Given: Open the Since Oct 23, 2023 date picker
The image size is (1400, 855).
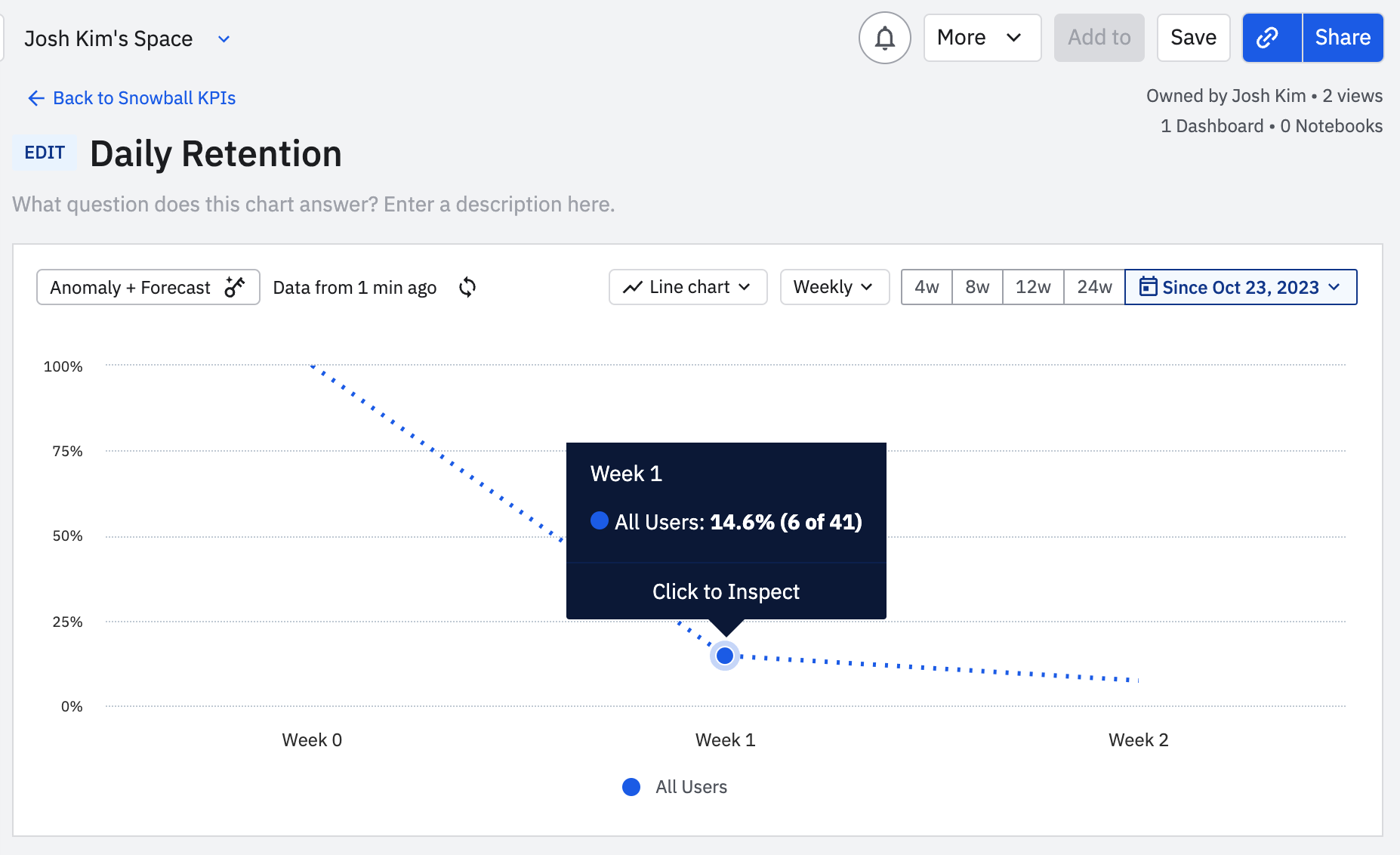Looking at the screenshot, I should (1241, 287).
